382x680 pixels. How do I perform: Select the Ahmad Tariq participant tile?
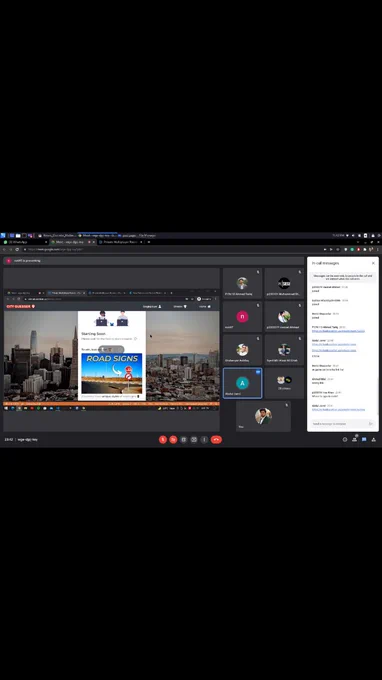tap(242, 283)
